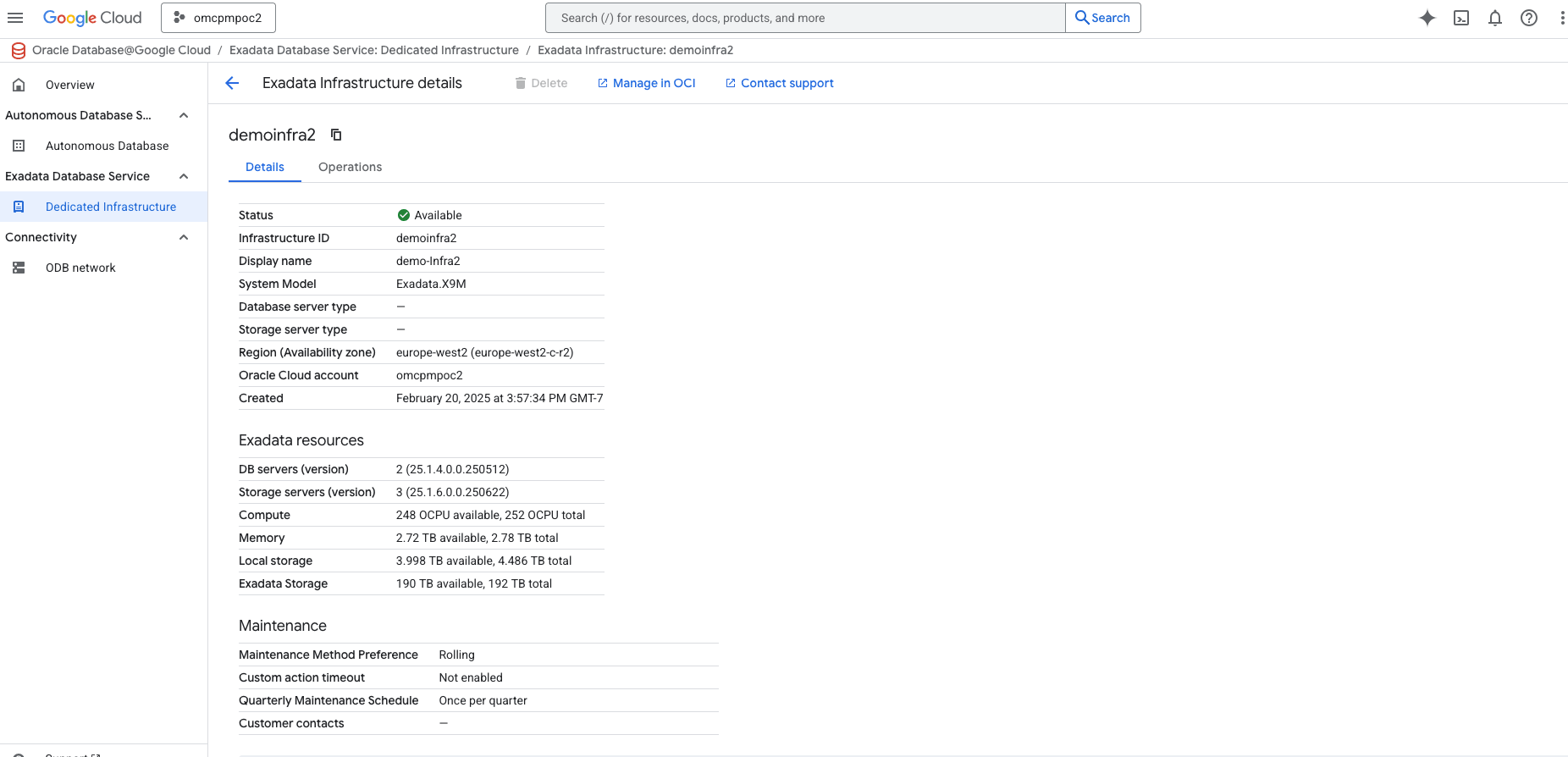The image size is (1568, 757).
Task: Activate Cloud Shell terminal icon
Action: (x=1461, y=18)
